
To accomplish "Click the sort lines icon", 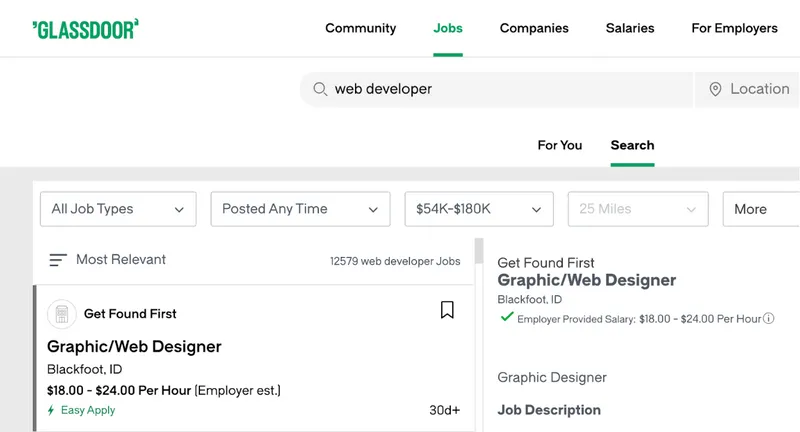I will (x=58, y=260).
